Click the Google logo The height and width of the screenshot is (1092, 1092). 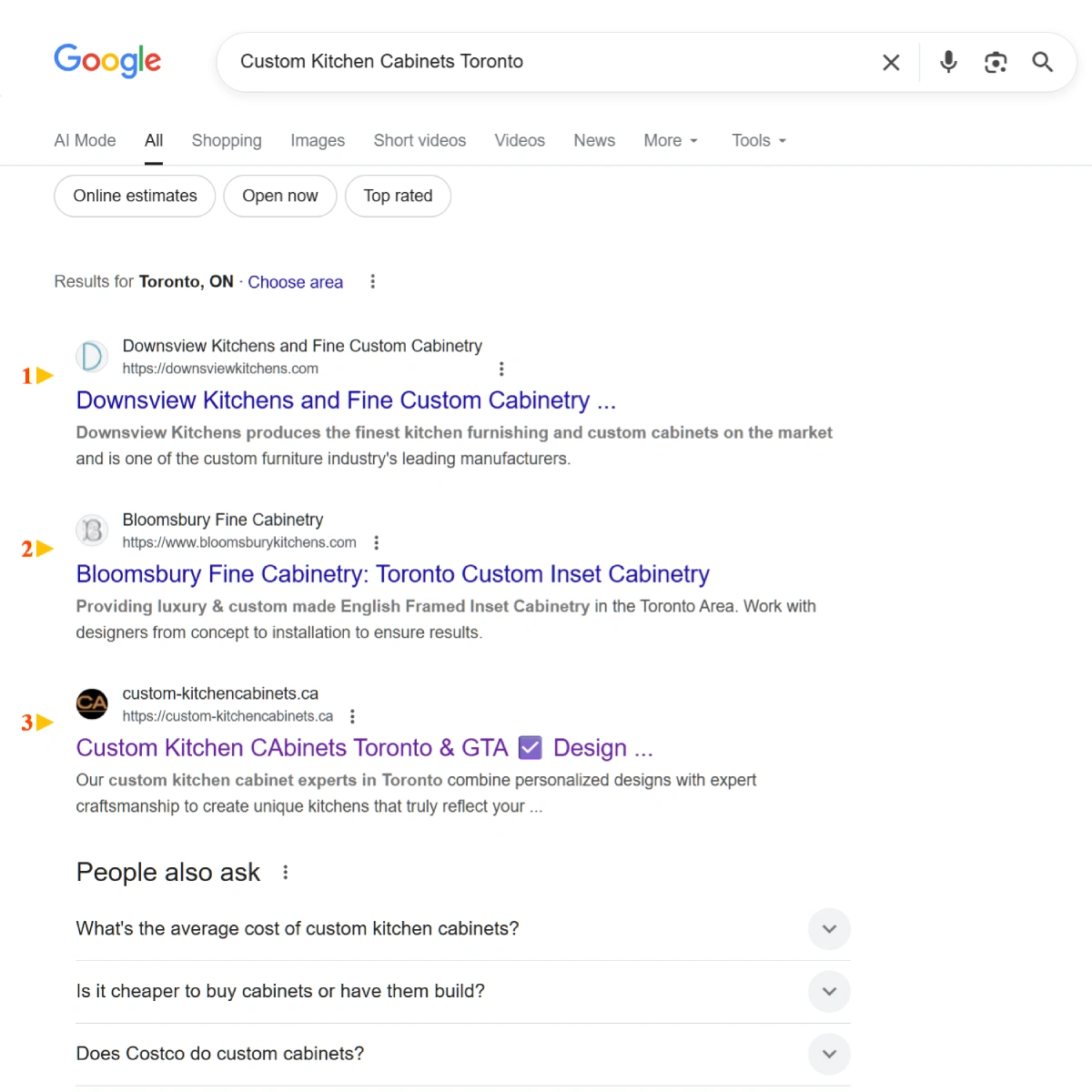[107, 61]
